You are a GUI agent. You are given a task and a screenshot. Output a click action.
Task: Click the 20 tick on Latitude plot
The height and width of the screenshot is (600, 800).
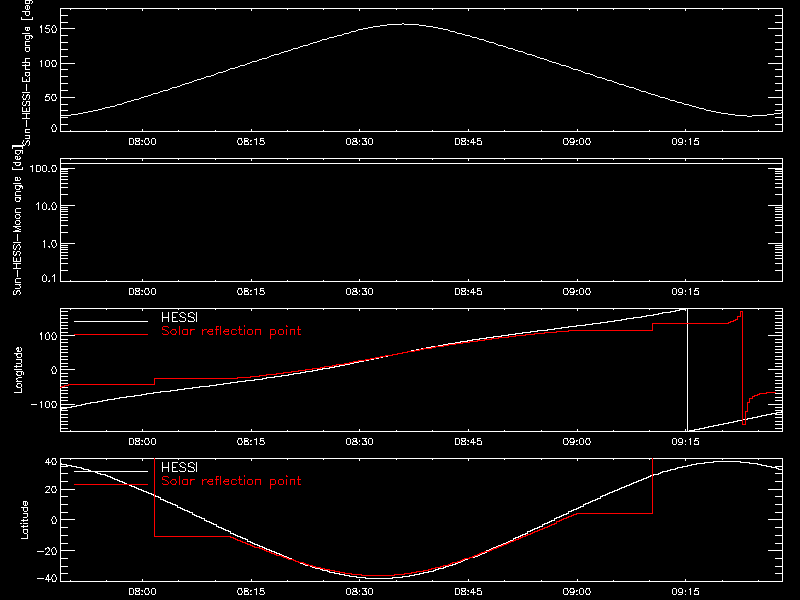point(51,489)
